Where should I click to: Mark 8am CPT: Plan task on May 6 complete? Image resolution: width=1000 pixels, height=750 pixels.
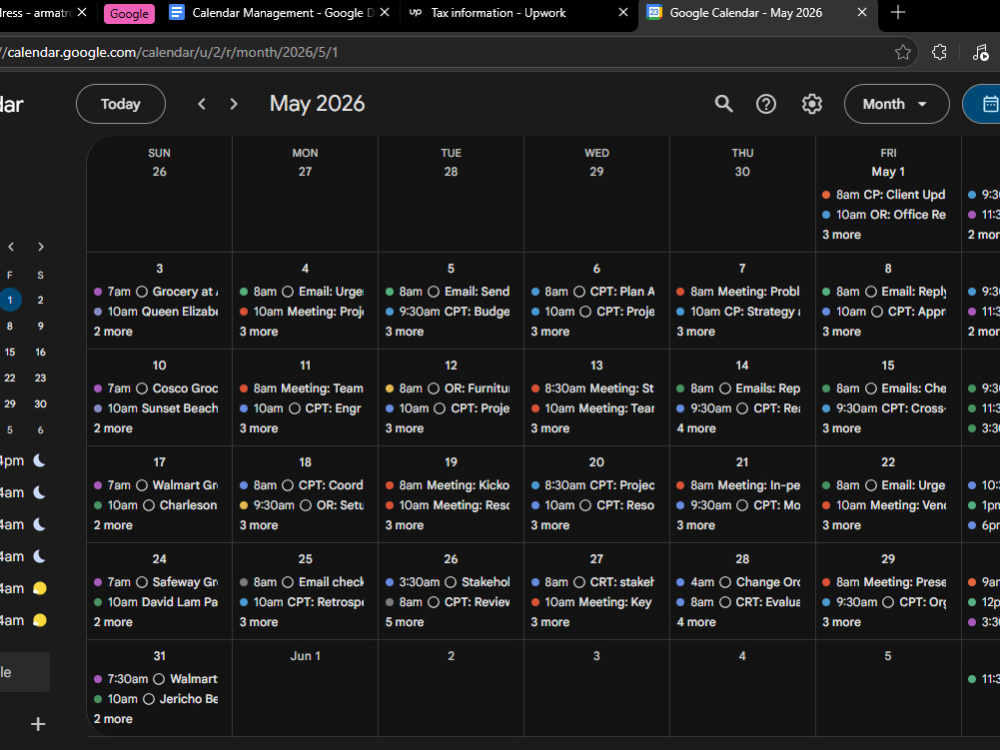(579, 291)
